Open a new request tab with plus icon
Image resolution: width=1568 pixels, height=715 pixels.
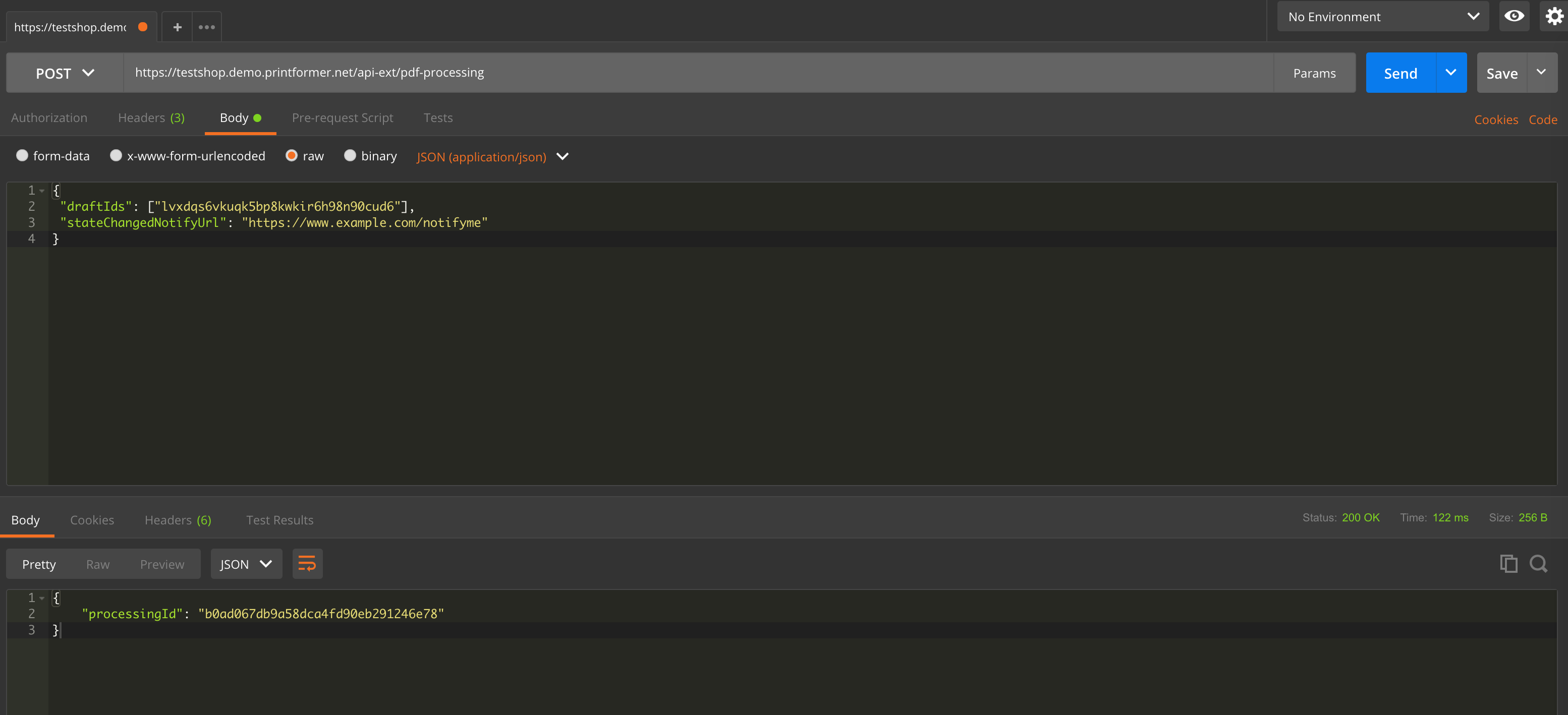tap(177, 27)
